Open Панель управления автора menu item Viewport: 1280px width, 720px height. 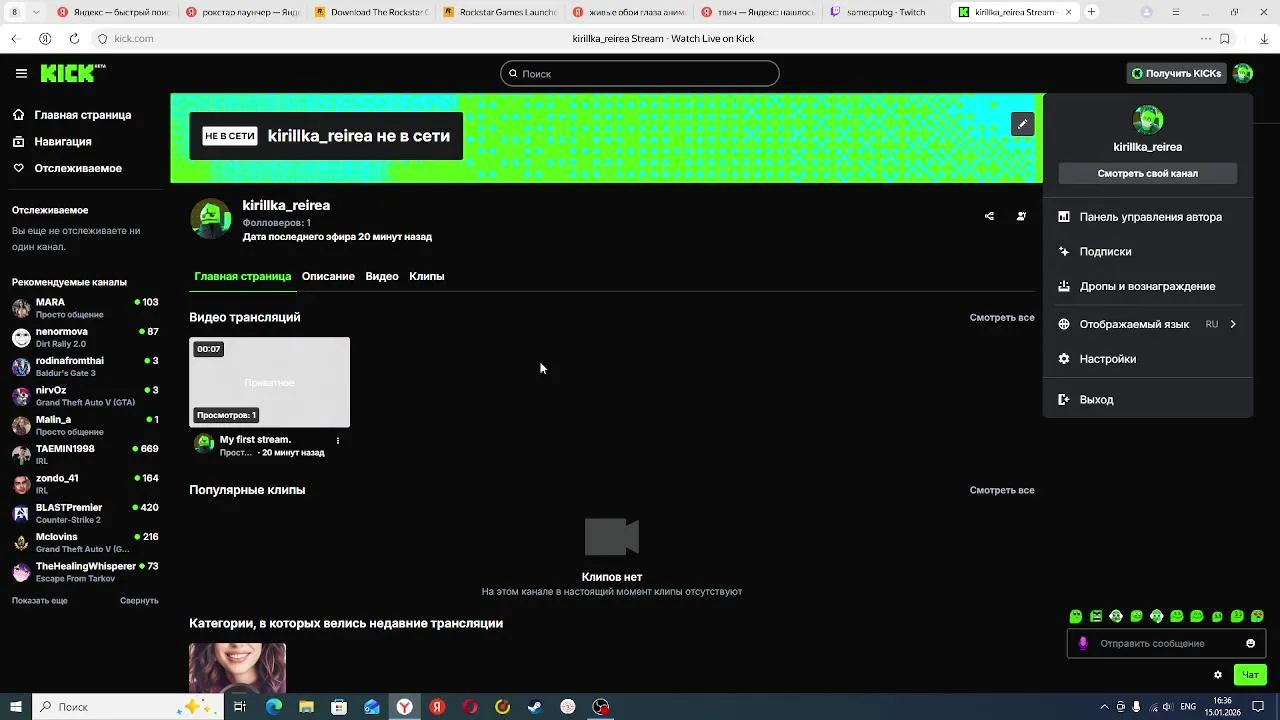click(x=1148, y=216)
